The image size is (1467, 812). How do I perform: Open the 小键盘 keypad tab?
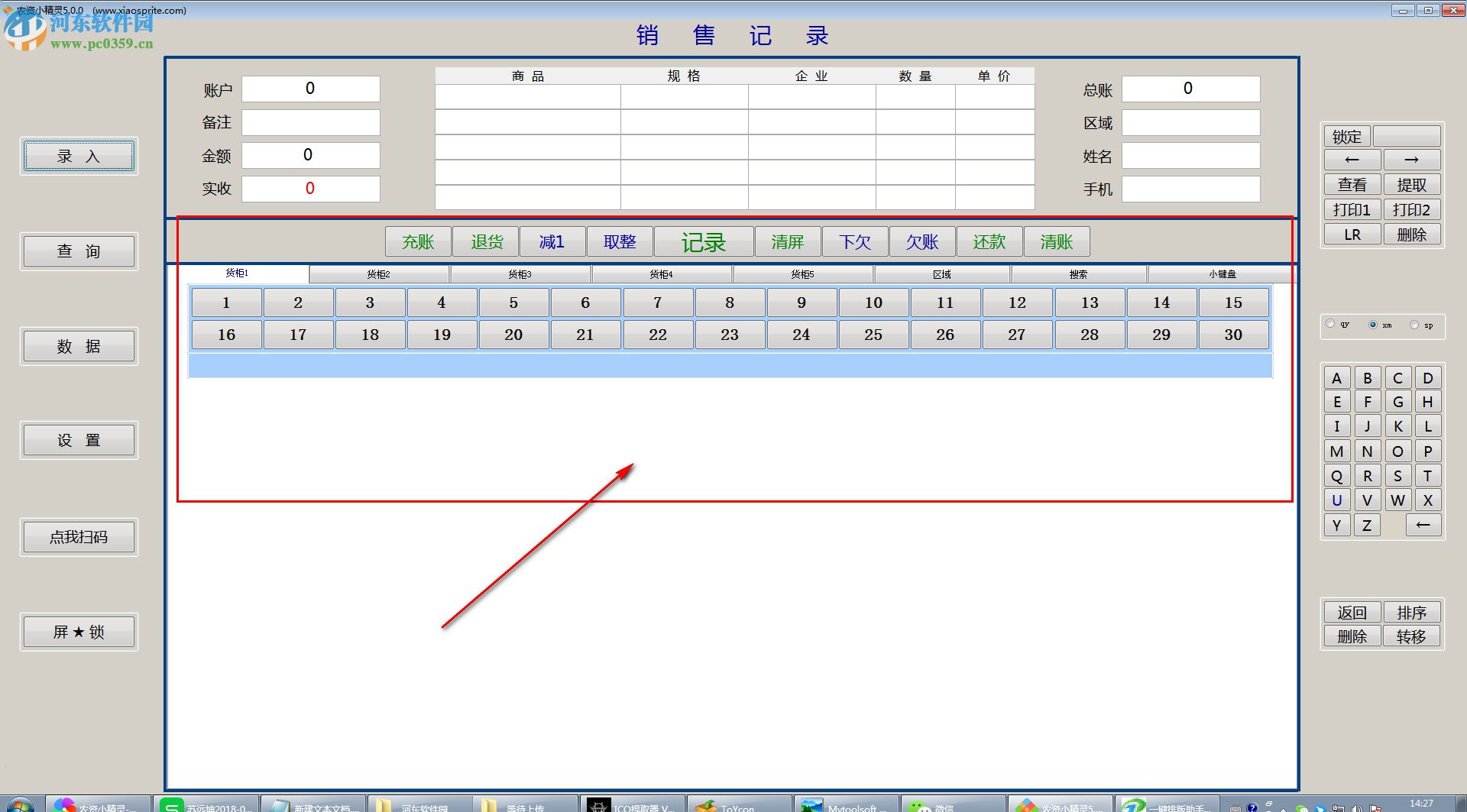coord(1222,274)
